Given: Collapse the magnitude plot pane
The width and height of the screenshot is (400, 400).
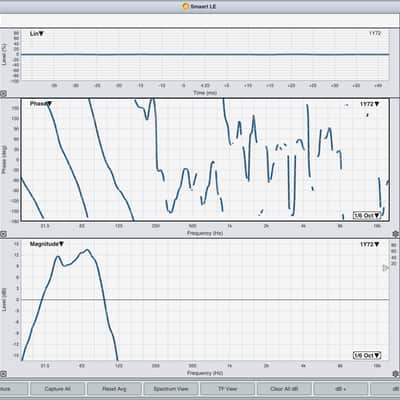Looking at the screenshot, I should [3, 374].
